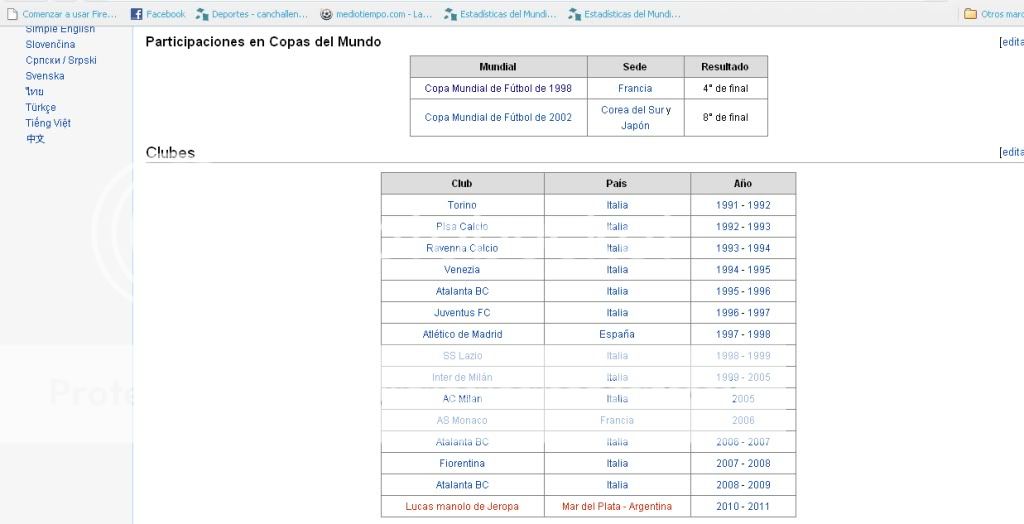Click the Comenzar a usar Firefox bookmark page icon
Screen dimensions: 1024x524
click(12, 14)
